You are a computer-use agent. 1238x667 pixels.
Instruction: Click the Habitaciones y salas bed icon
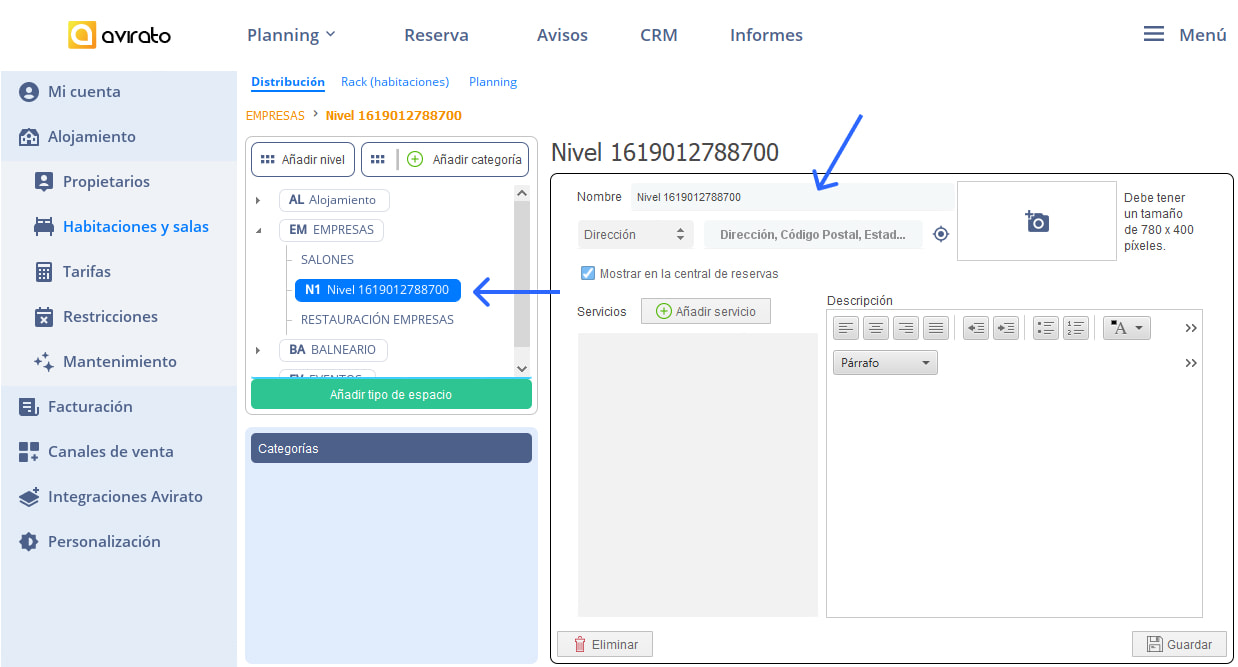point(43,227)
